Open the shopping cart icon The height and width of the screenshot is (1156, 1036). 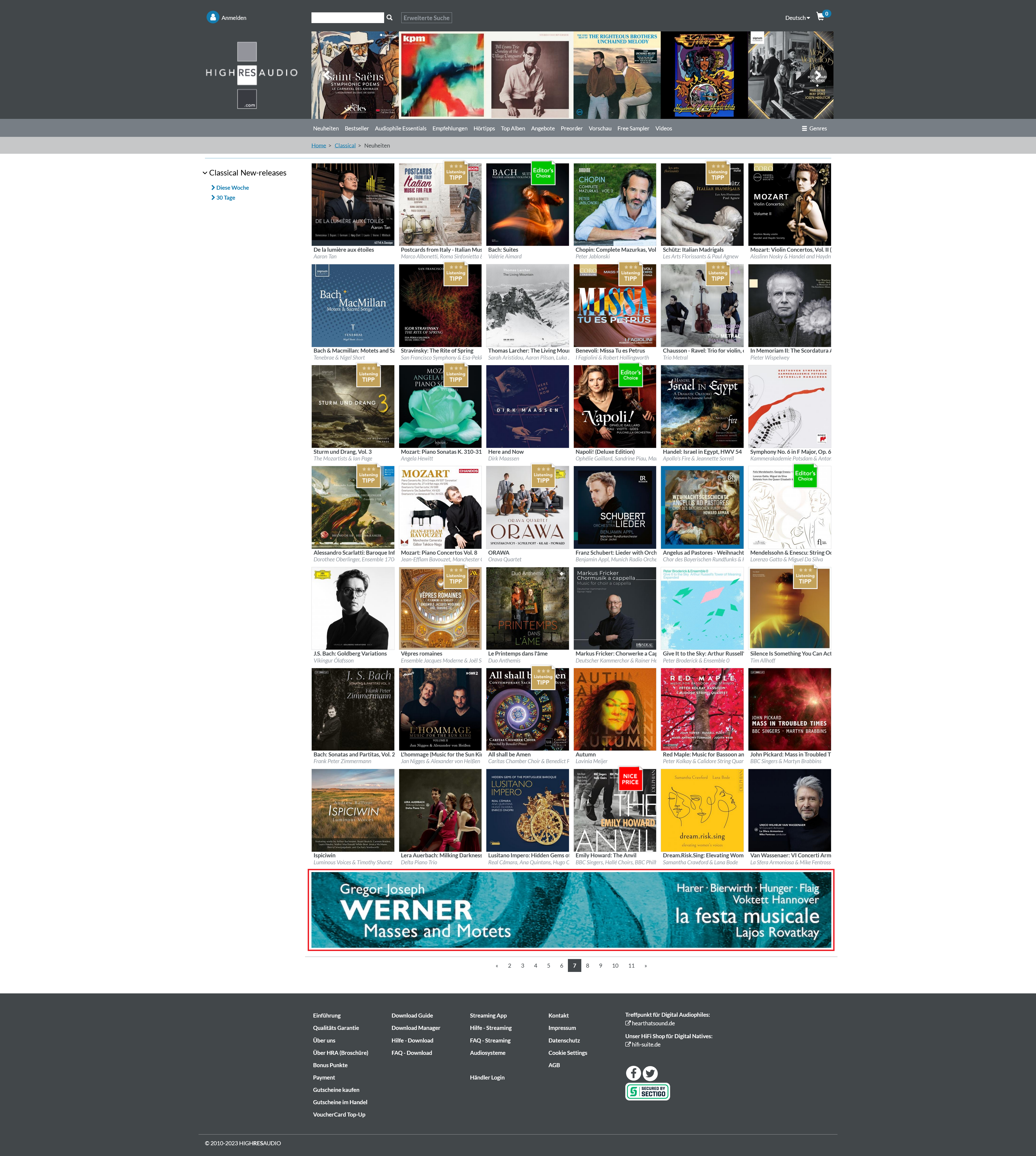[x=820, y=17]
